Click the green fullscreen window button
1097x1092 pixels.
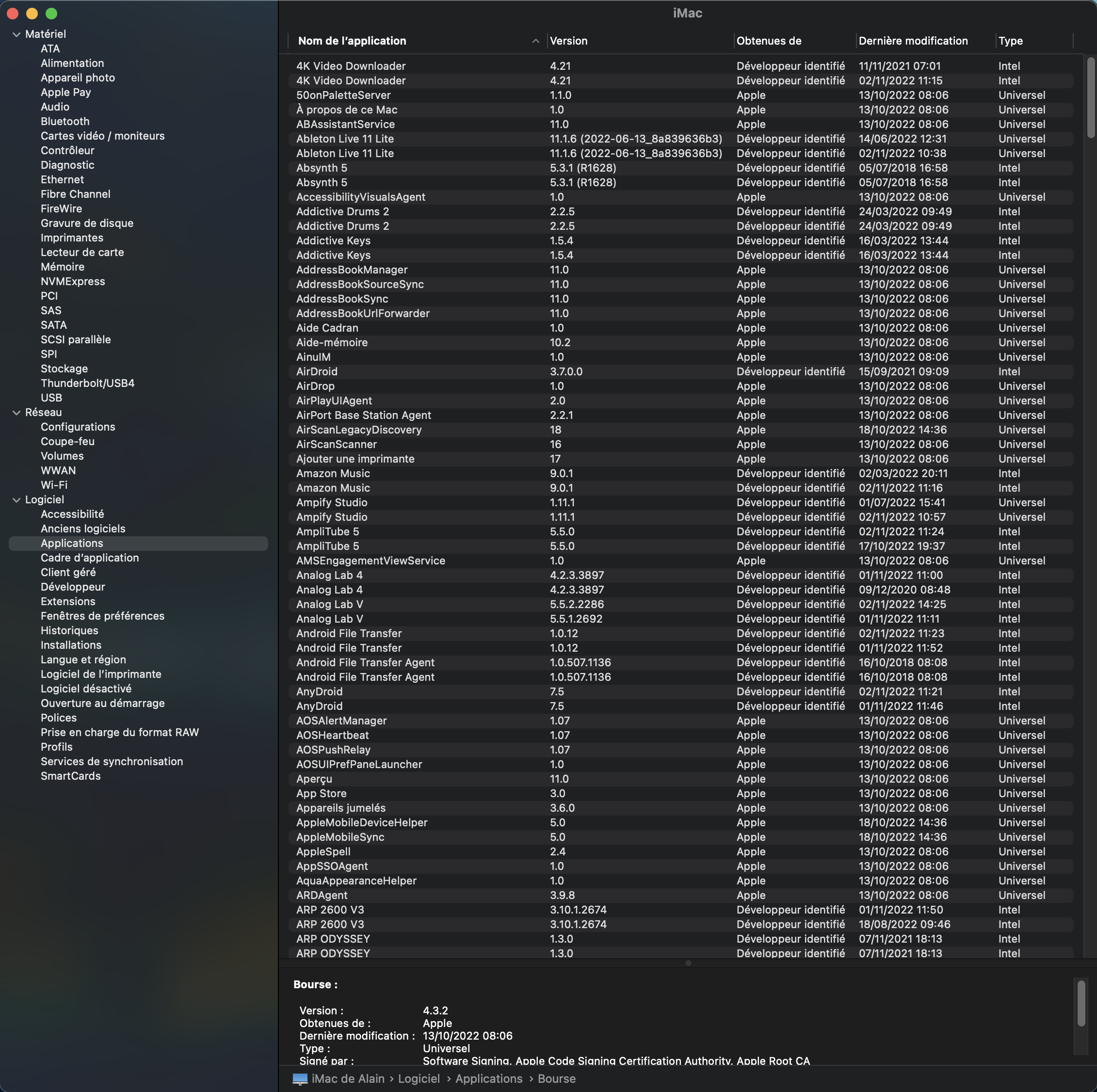coord(51,13)
